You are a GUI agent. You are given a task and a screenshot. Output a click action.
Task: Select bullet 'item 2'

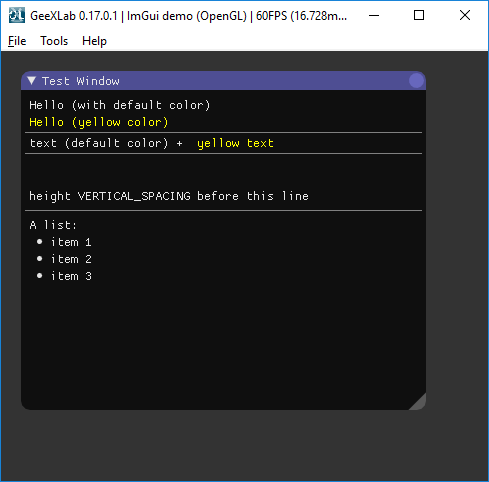coord(64,259)
